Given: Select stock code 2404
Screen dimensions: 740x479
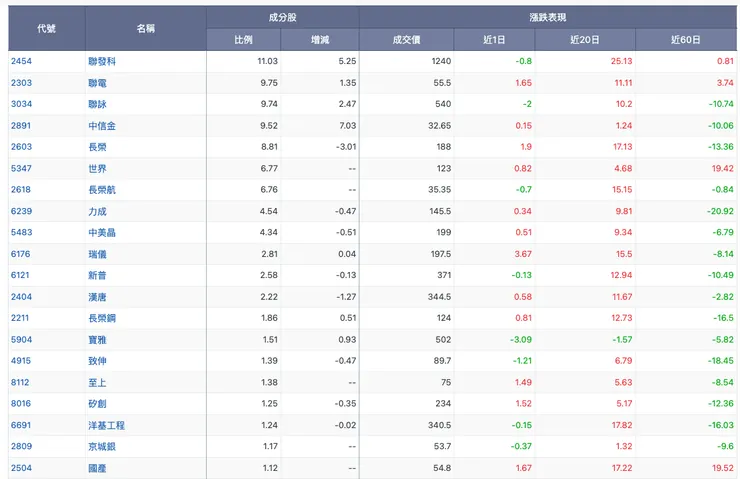Looking at the screenshot, I should [x=21, y=297].
